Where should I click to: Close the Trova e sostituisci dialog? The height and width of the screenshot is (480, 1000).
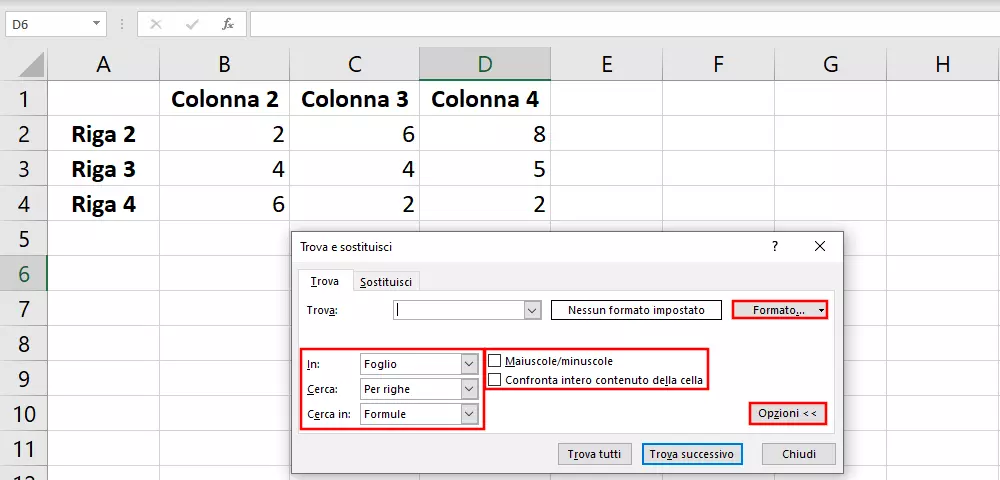pos(820,246)
